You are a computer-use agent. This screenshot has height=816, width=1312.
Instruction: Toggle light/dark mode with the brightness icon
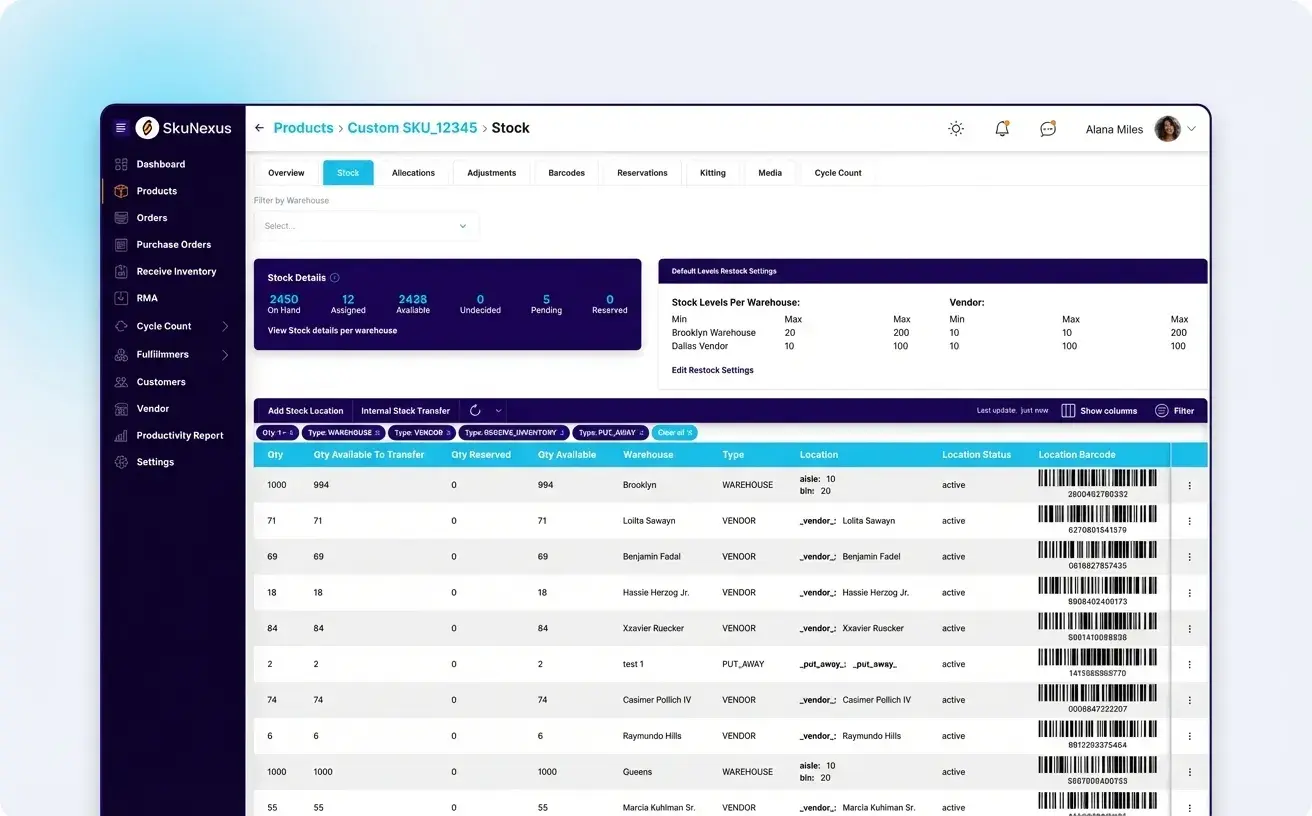tap(955, 128)
